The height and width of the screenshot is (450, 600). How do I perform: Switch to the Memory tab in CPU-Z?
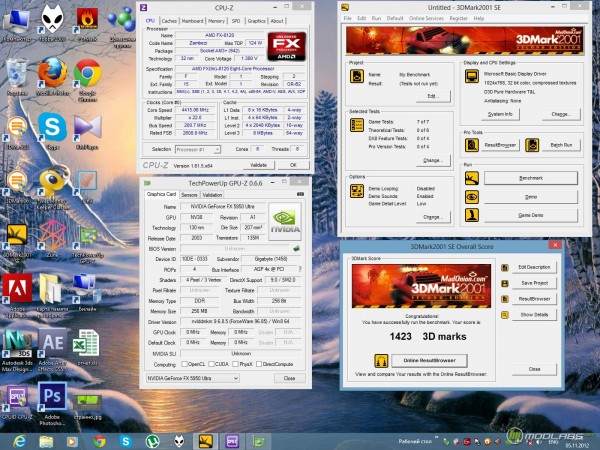pyautogui.click(x=216, y=21)
